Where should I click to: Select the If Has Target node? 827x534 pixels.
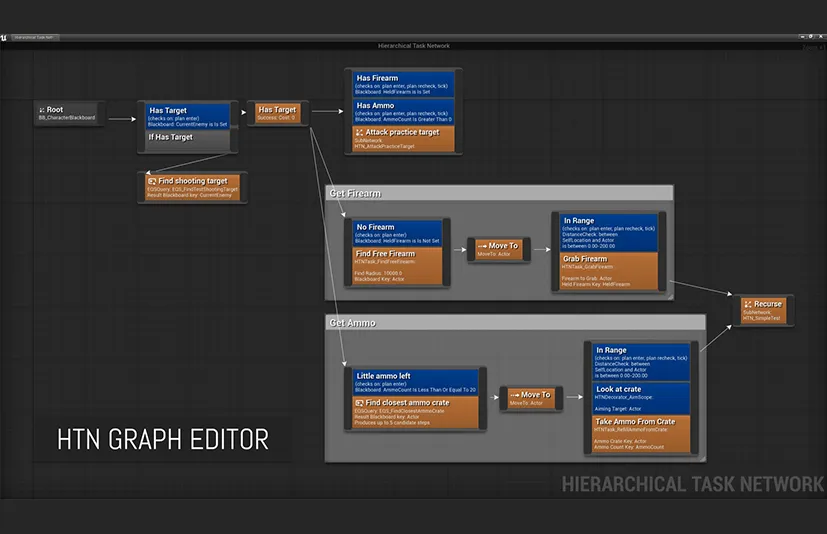click(188, 140)
